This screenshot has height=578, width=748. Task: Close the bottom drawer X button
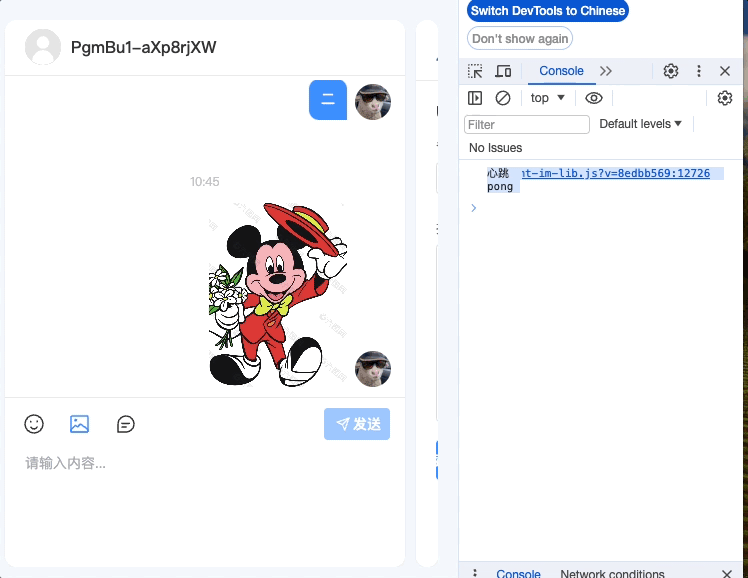pyautogui.click(x=727, y=573)
